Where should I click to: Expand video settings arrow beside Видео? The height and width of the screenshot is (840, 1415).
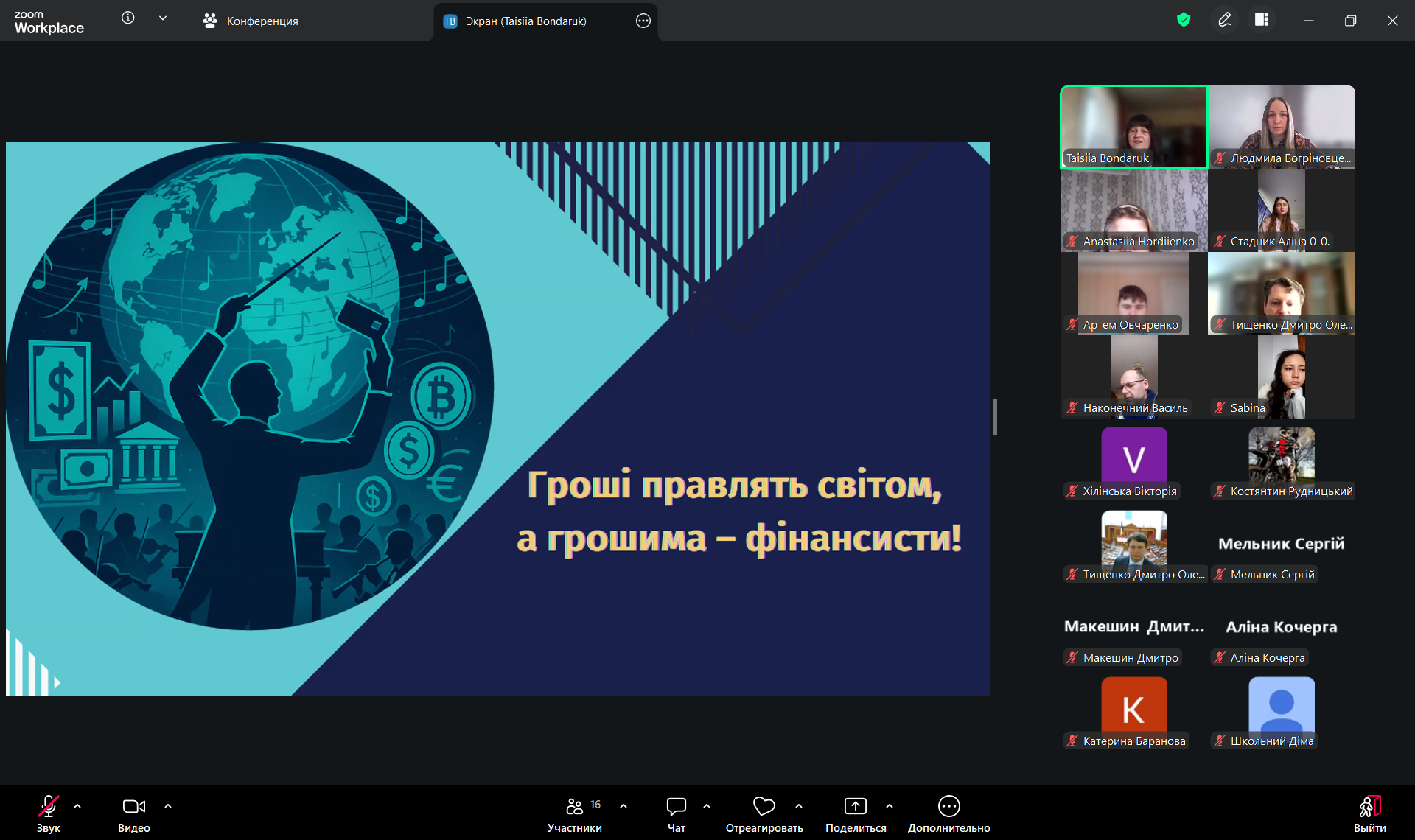[168, 806]
